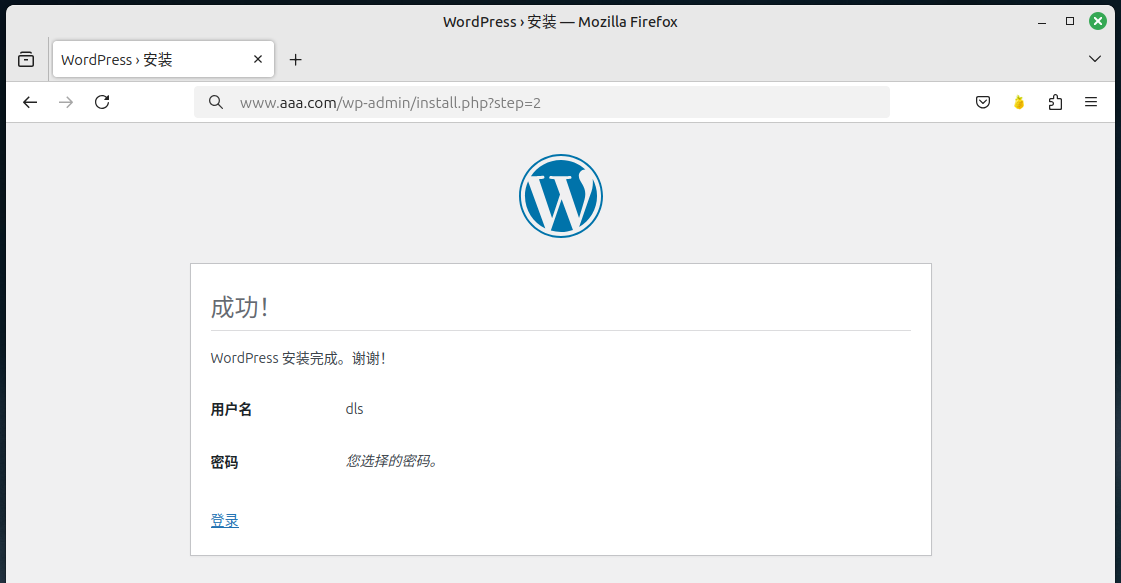This screenshot has width=1121, height=583.
Task: Click the WordPress 安装完成。谢谢! message
Action: (298, 358)
